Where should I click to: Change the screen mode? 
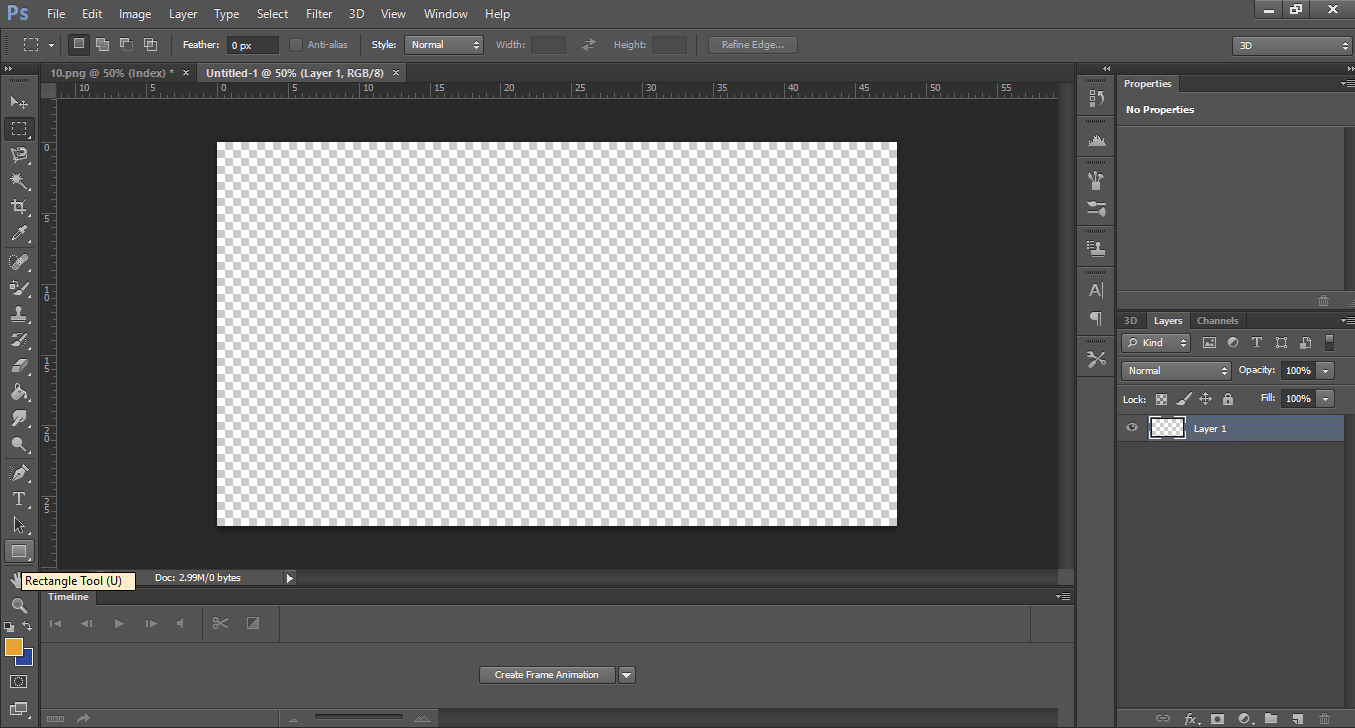point(19,708)
